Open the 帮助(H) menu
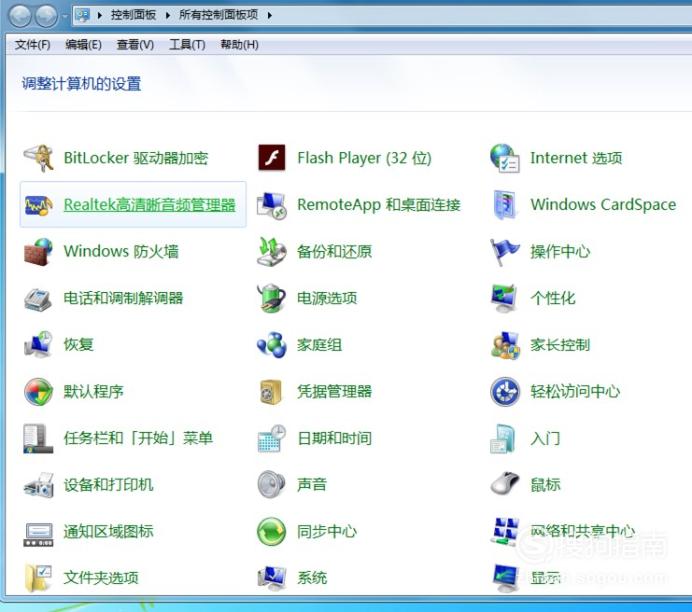The image size is (692, 612). click(x=239, y=45)
